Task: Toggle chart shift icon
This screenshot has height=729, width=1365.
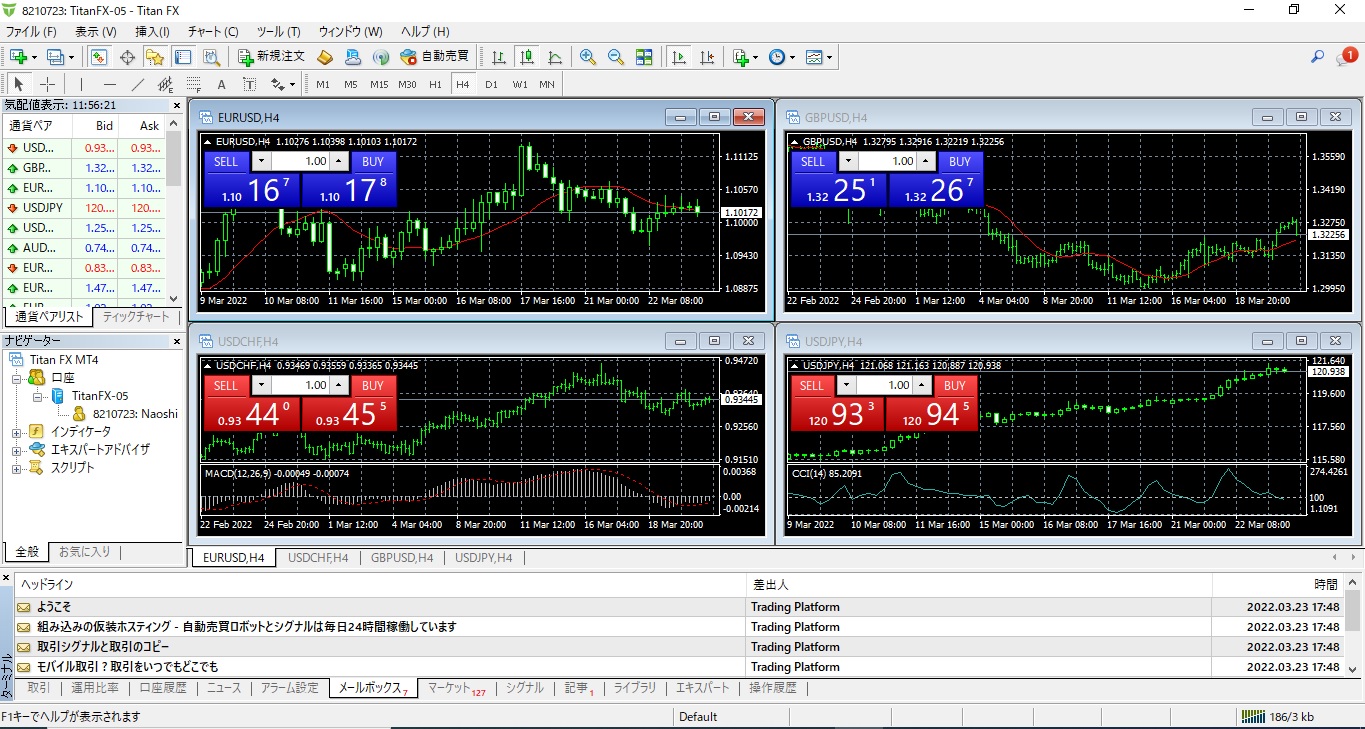Action: tap(707, 57)
